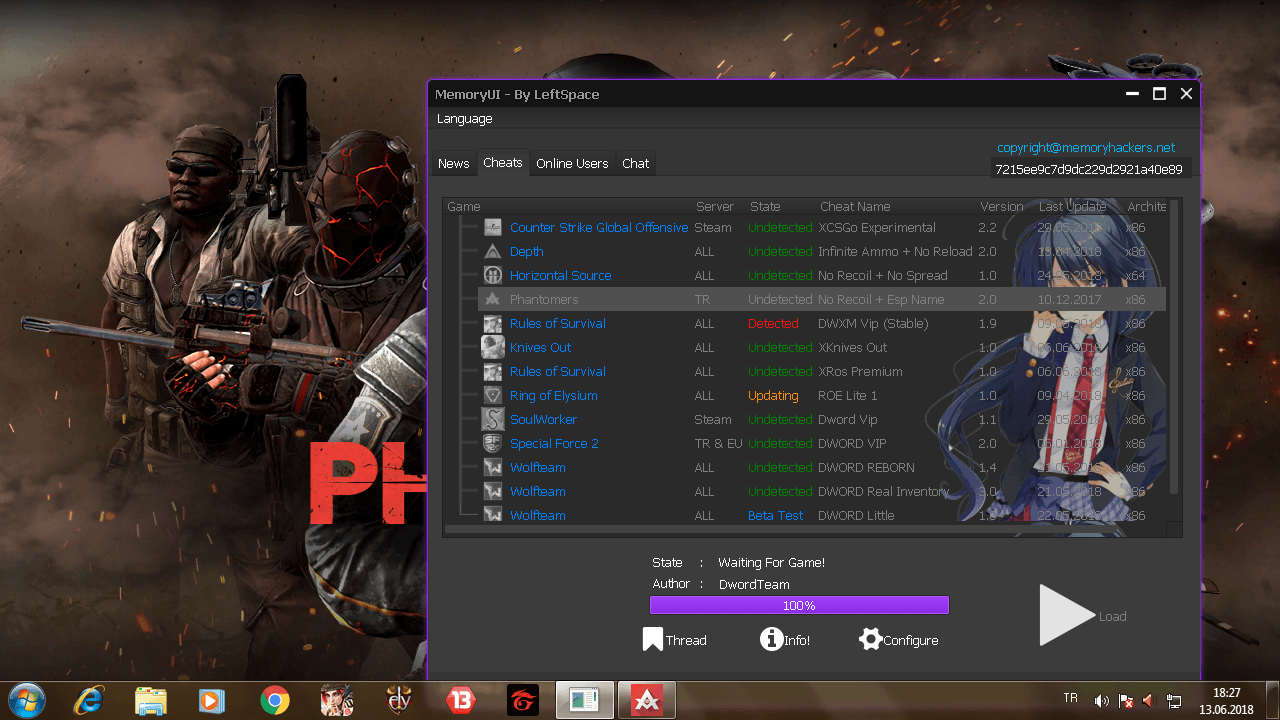Click the Special Force 2 game icon
This screenshot has height=720, width=1280.
pyautogui.click(x=492, y=444)
